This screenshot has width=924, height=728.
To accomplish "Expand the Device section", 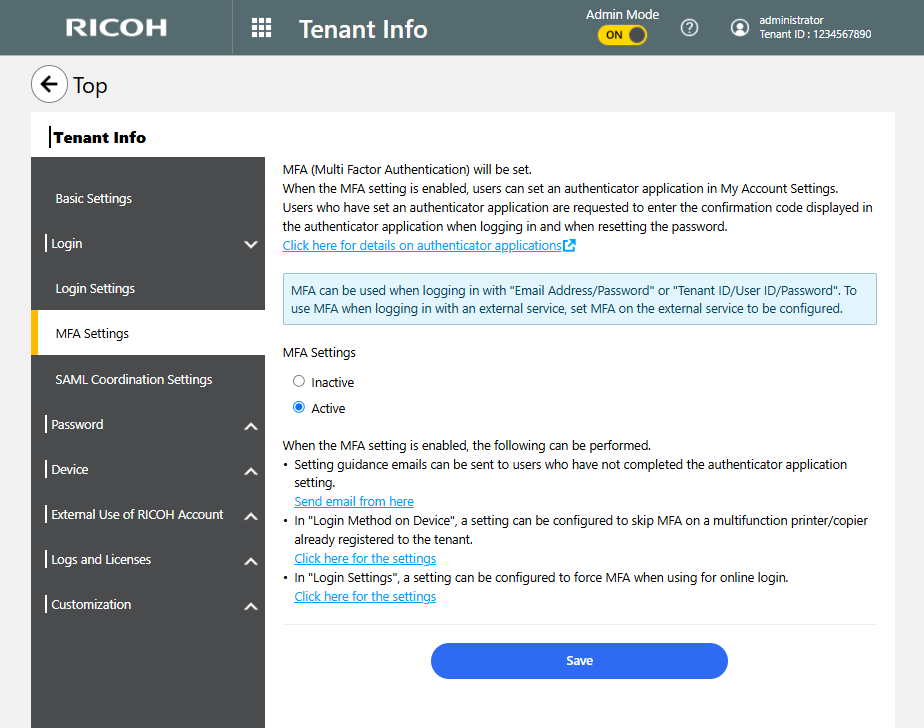I will tap(251, 470).
